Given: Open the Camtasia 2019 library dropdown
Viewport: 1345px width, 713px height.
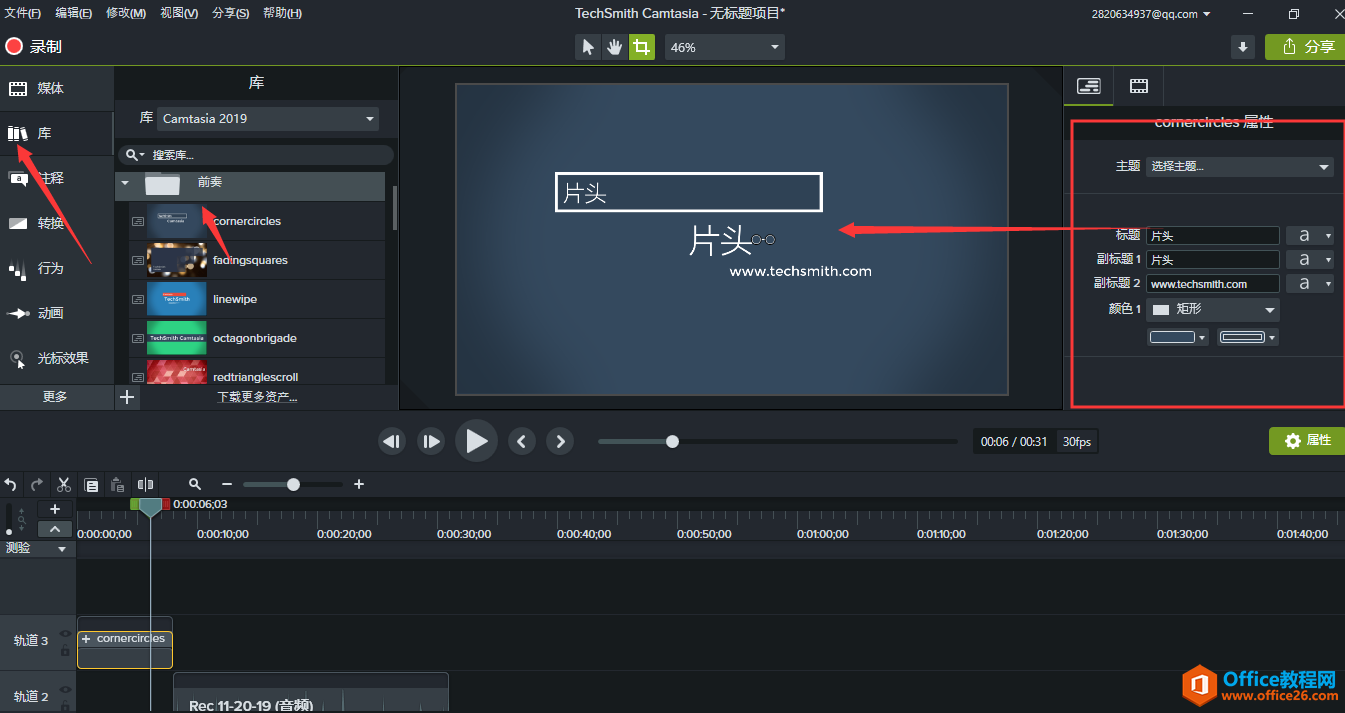Looking at the screenshot, I should coord(268,119).
